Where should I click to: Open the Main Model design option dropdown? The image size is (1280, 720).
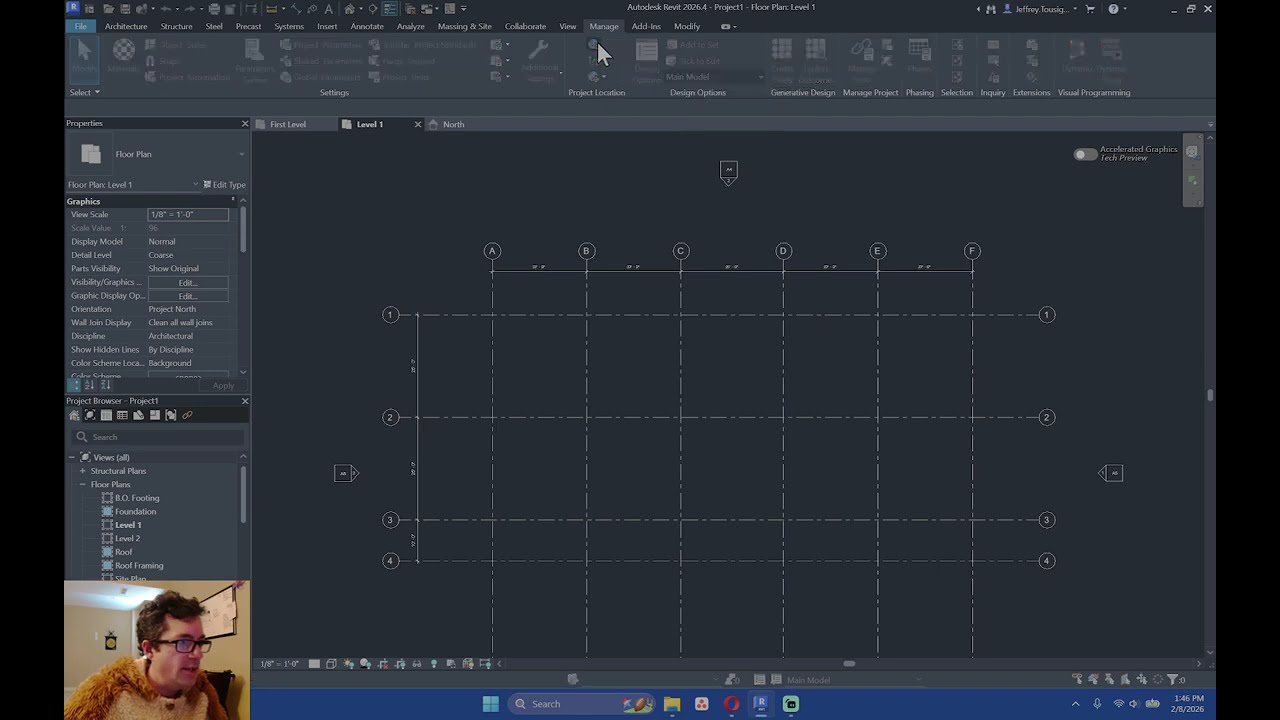(714, 77)
